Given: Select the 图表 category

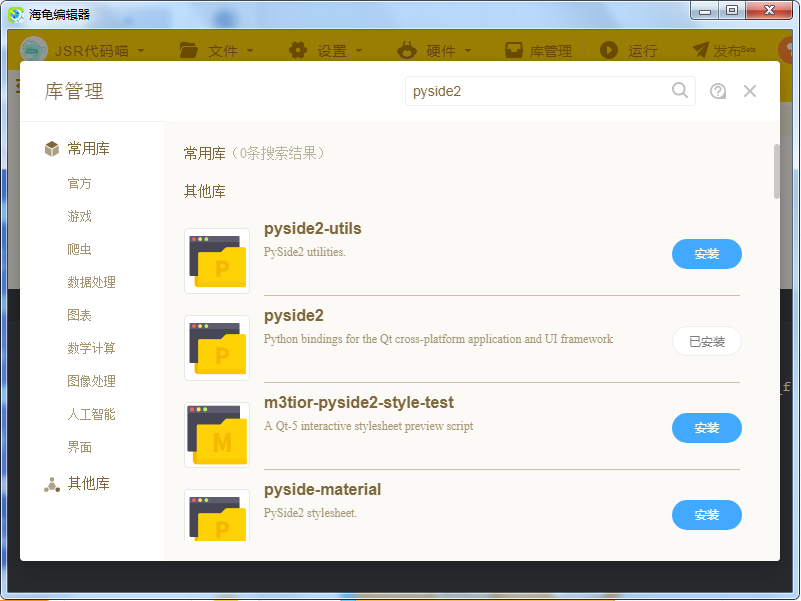Looking at the screenshot, I should (79, 315).
